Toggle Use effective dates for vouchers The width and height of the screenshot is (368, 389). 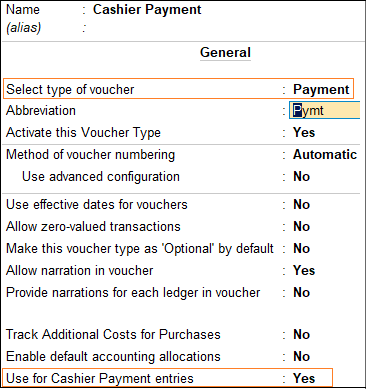click(x=301, y=204)
